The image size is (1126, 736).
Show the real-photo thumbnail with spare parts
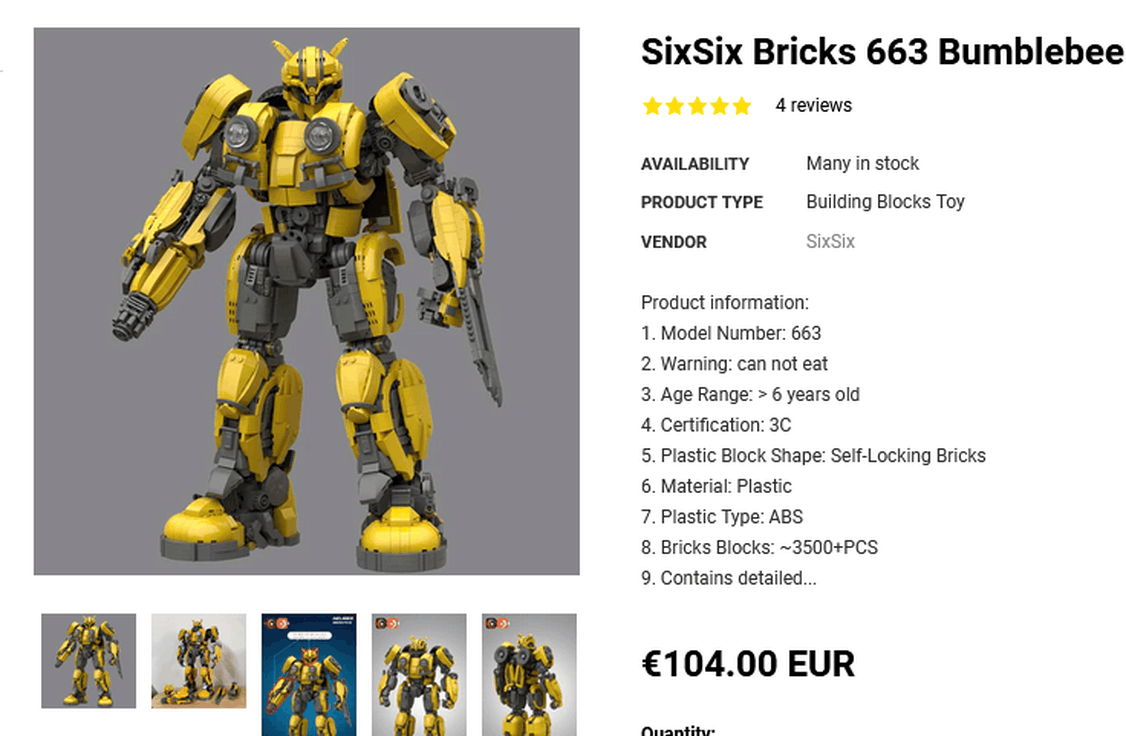point(199,661)
